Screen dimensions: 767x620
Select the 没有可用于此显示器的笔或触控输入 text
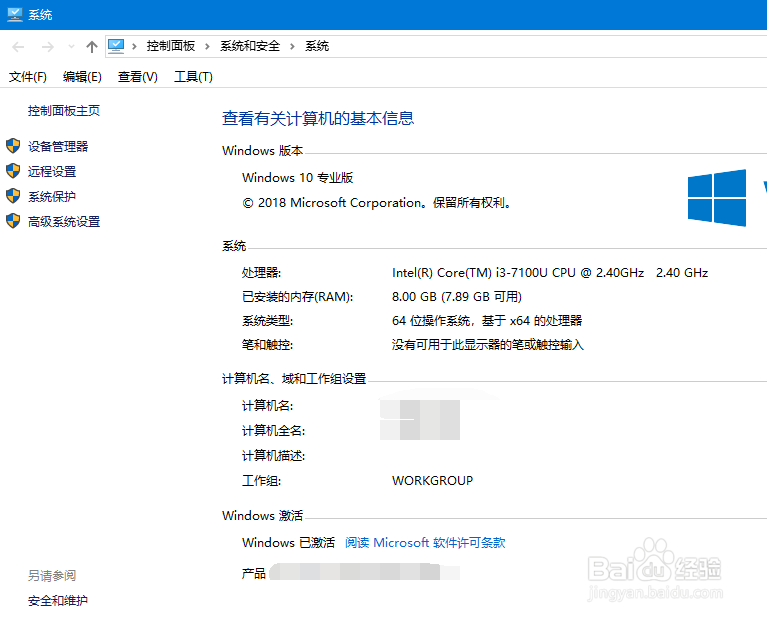click(488, 345)
